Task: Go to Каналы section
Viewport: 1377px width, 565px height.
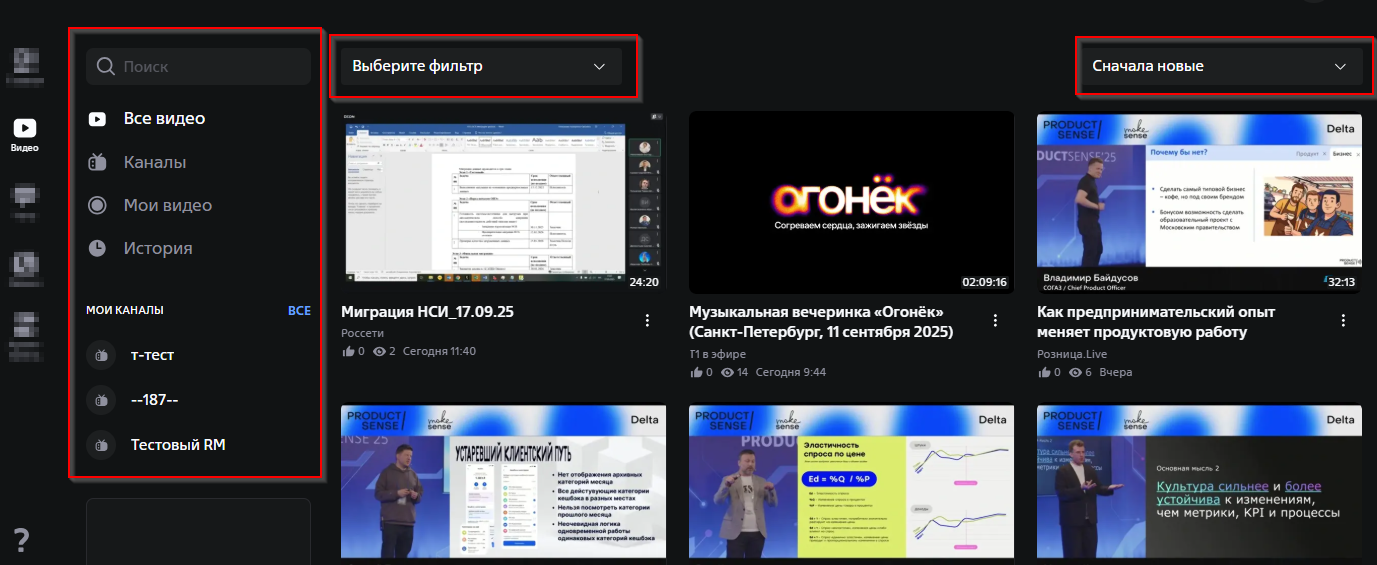Action: click(155, 162)
